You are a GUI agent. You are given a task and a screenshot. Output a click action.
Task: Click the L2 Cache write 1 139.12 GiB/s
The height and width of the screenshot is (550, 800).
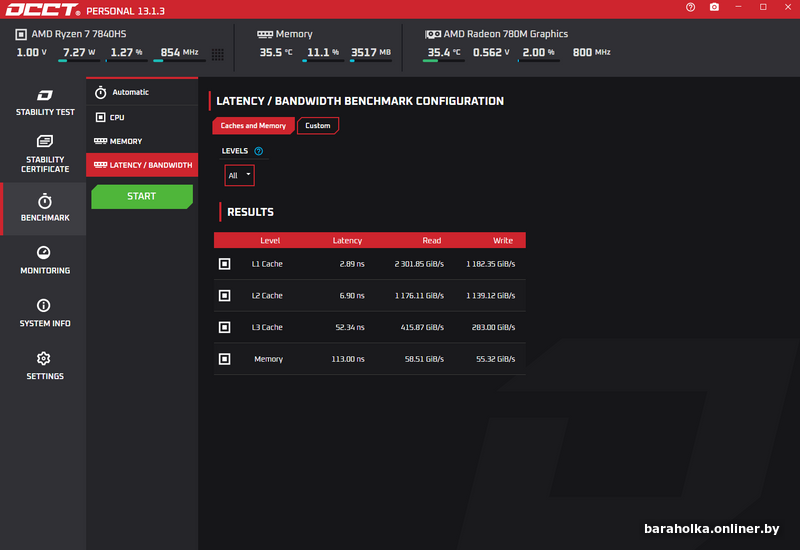[x=490, y=295]
